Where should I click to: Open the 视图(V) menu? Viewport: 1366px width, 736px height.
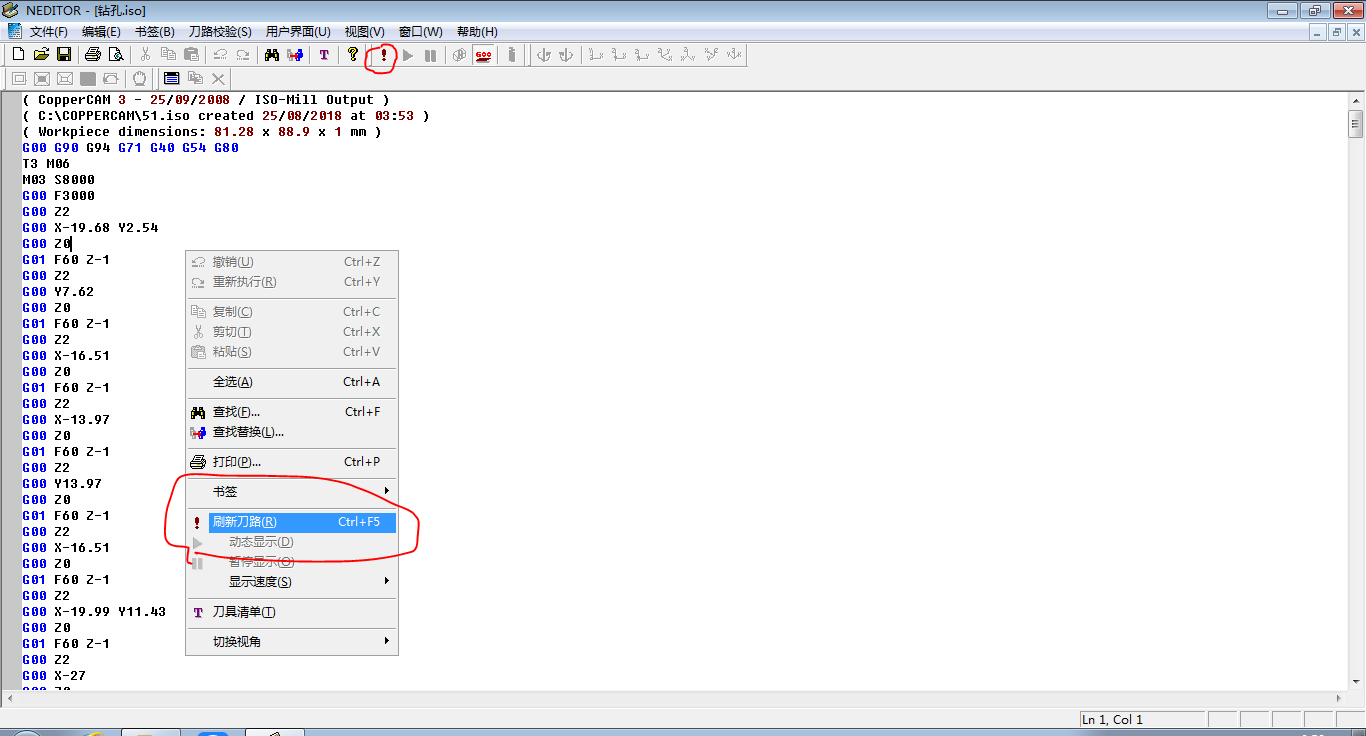pos(364,32)
